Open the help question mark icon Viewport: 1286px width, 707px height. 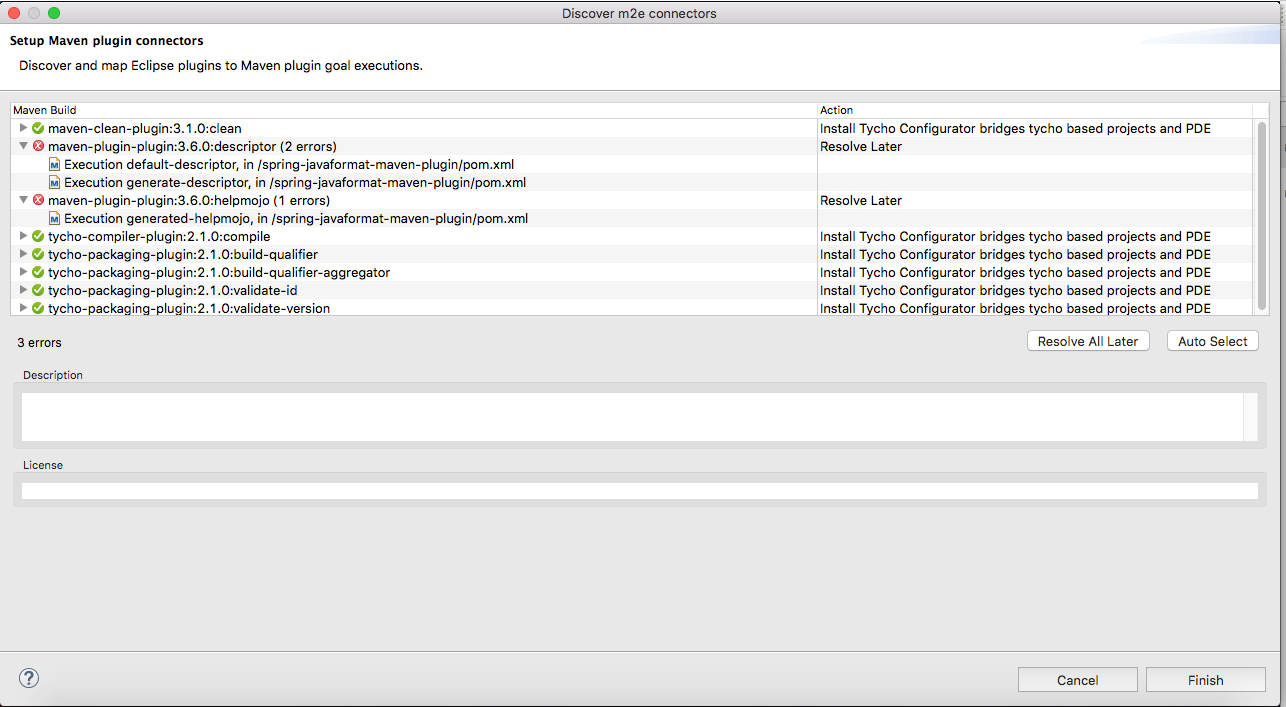28,677
